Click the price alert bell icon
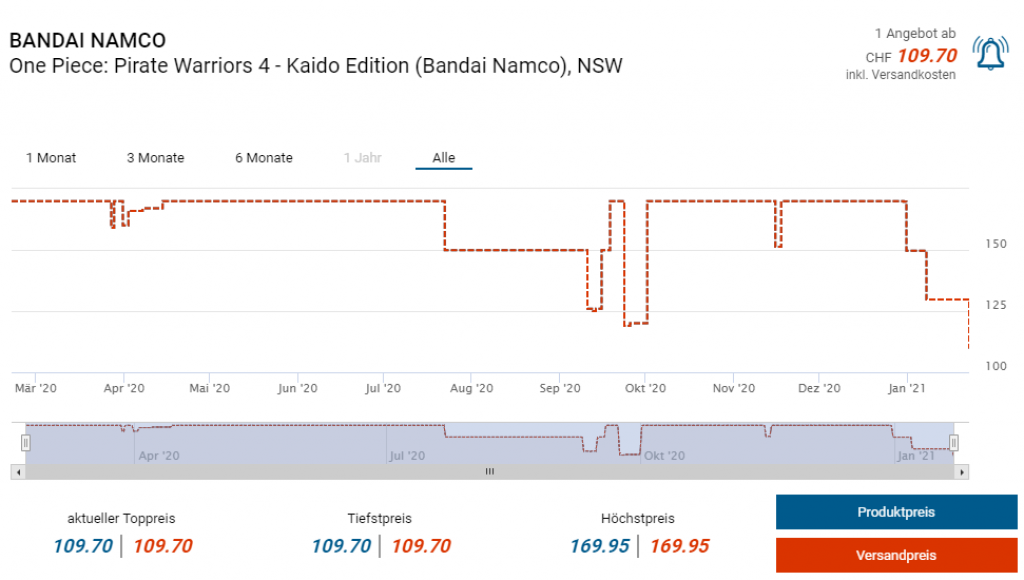 [990, 54]
